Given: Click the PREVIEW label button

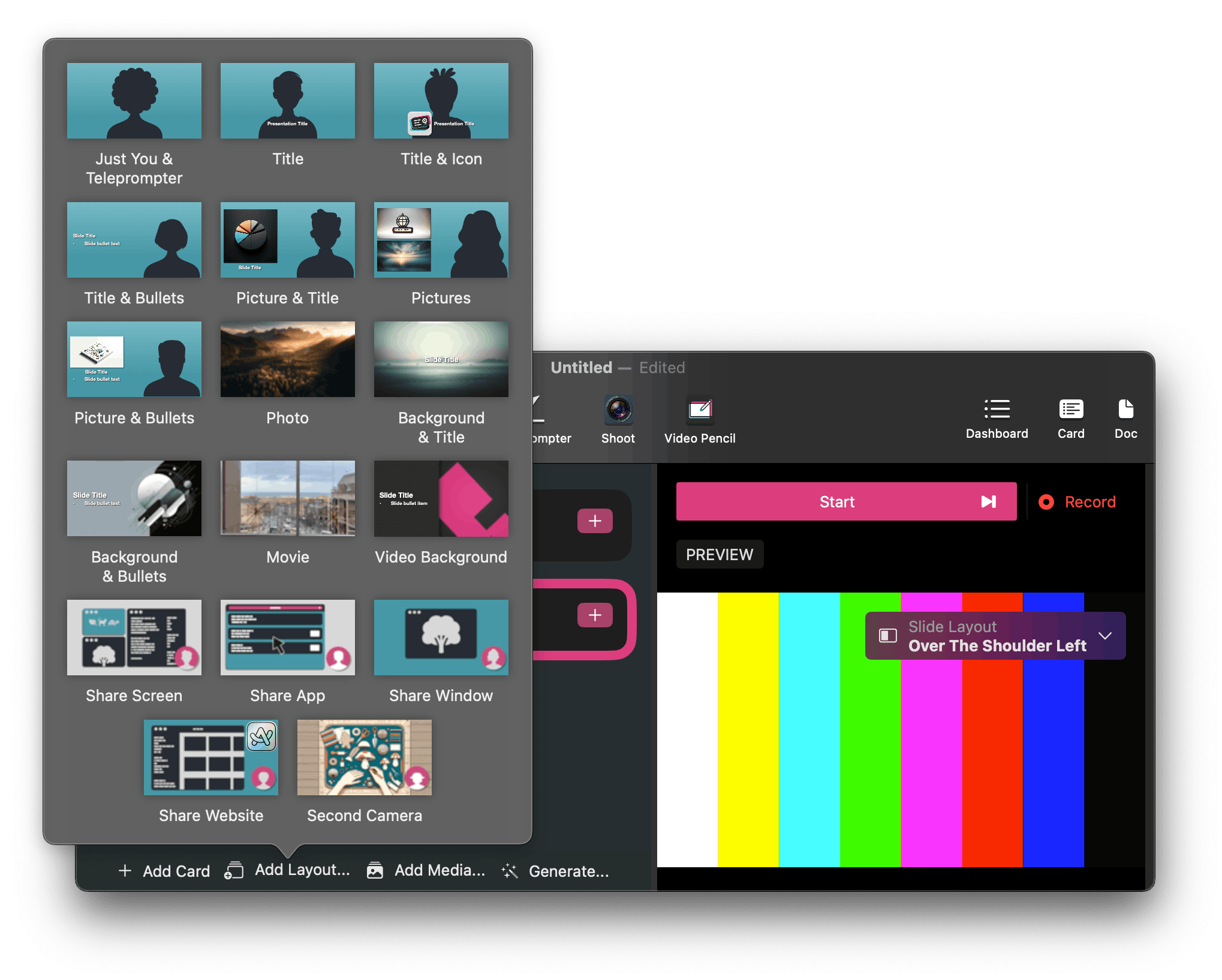Looking at the screenshot, I should [x=720, y=555].
